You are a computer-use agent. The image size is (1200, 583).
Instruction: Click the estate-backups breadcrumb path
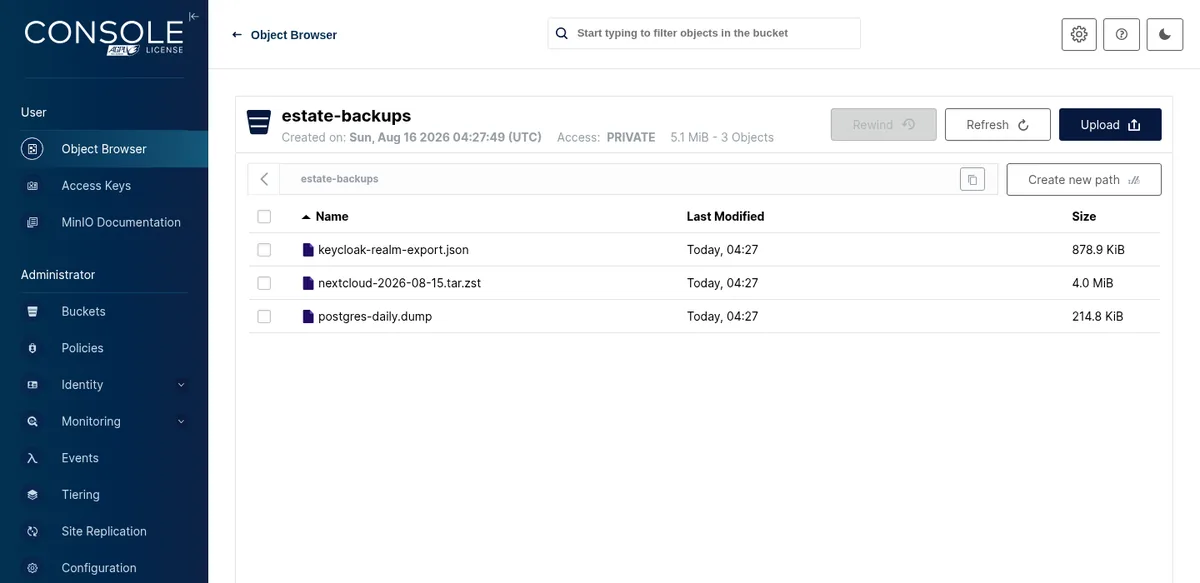coord(339,179)
